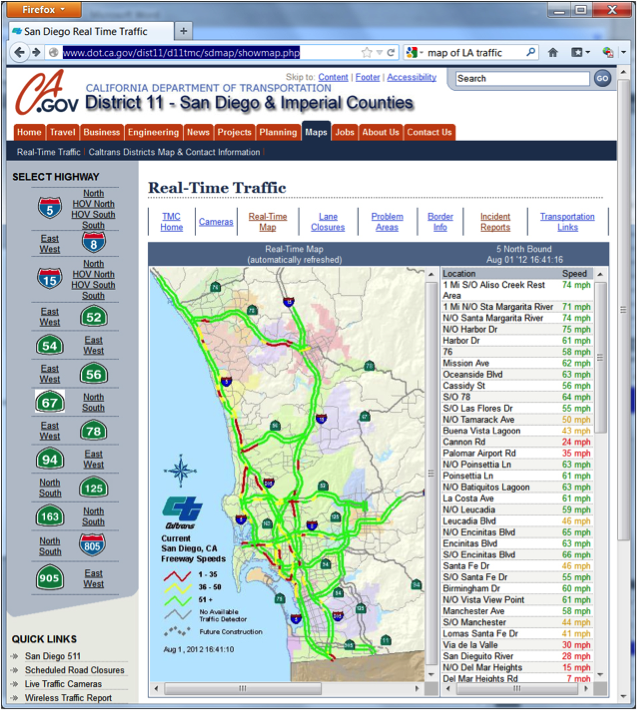Viewport: 637px width, 710px height.
Task: Switch to San Diego Real Time Traffic tab
Action: click(91, 31)
